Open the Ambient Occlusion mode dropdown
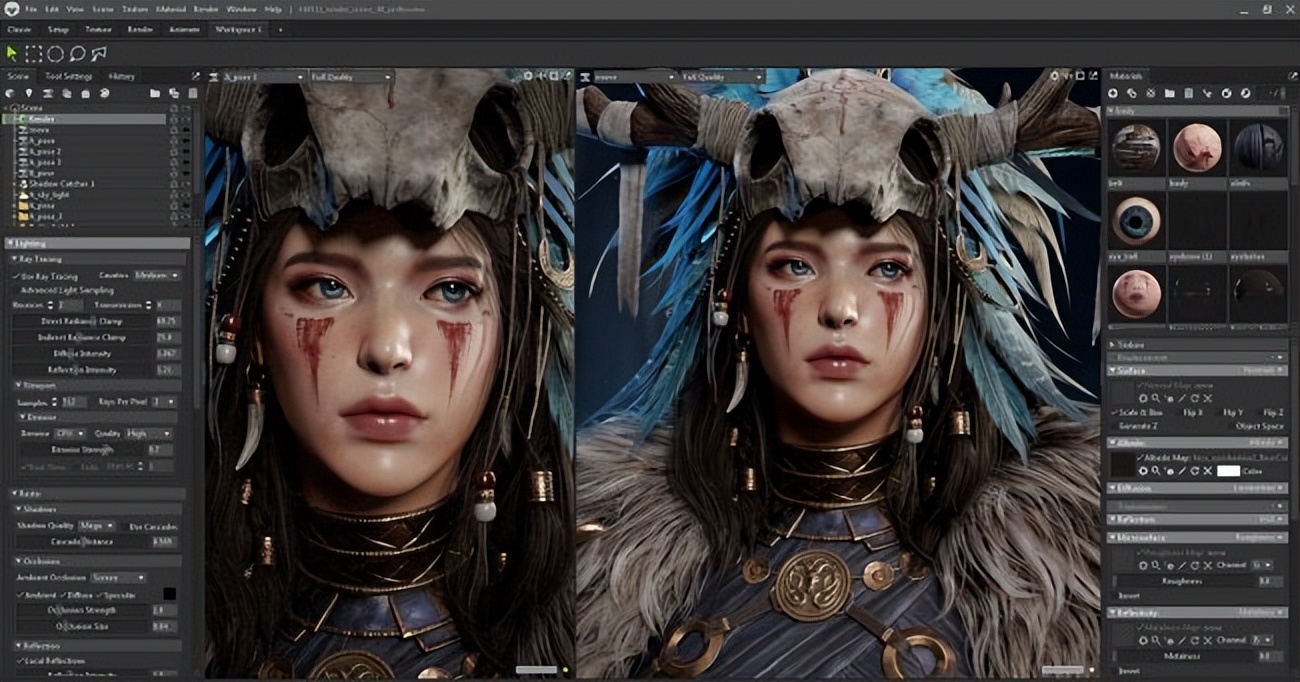This screenshot has width=1300, height=682. point(117,578)
